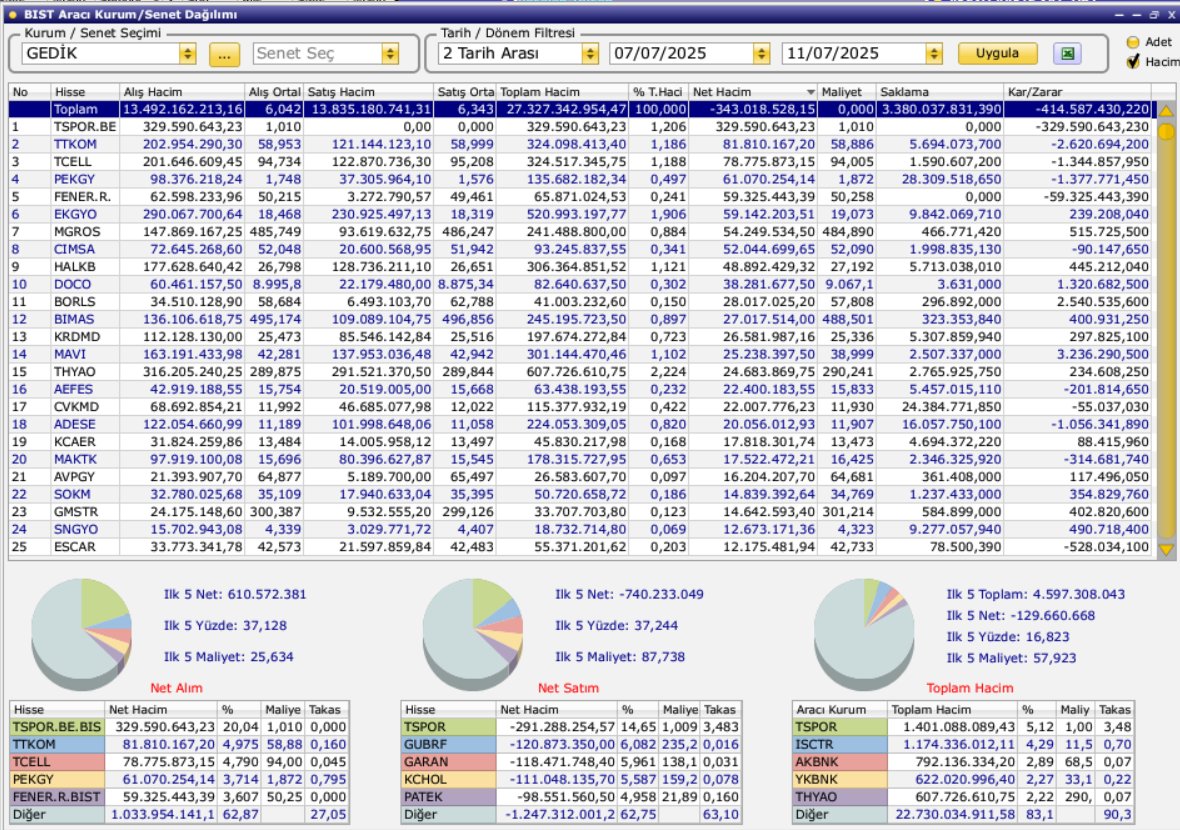Click the window title bar icon
1180x830 pixels.
12,14
